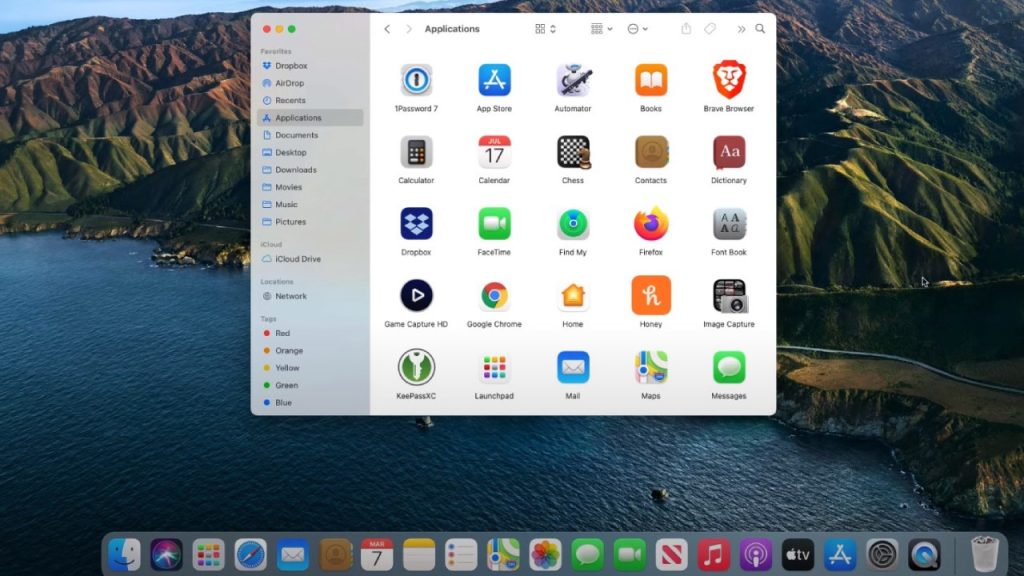Select the Contacts app in Finder window
The width and height of the screenshot is (1024, 576).
tap(651, 152)
